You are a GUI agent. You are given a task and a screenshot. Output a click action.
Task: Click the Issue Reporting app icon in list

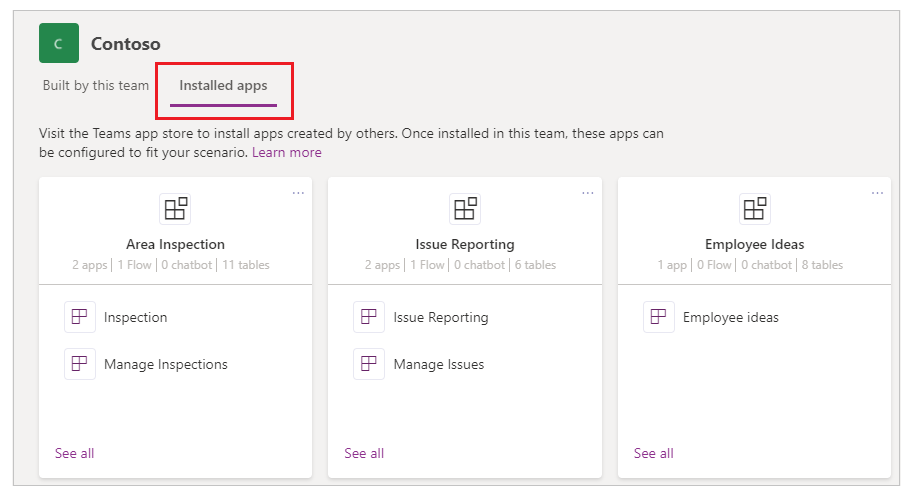(369, 317)
